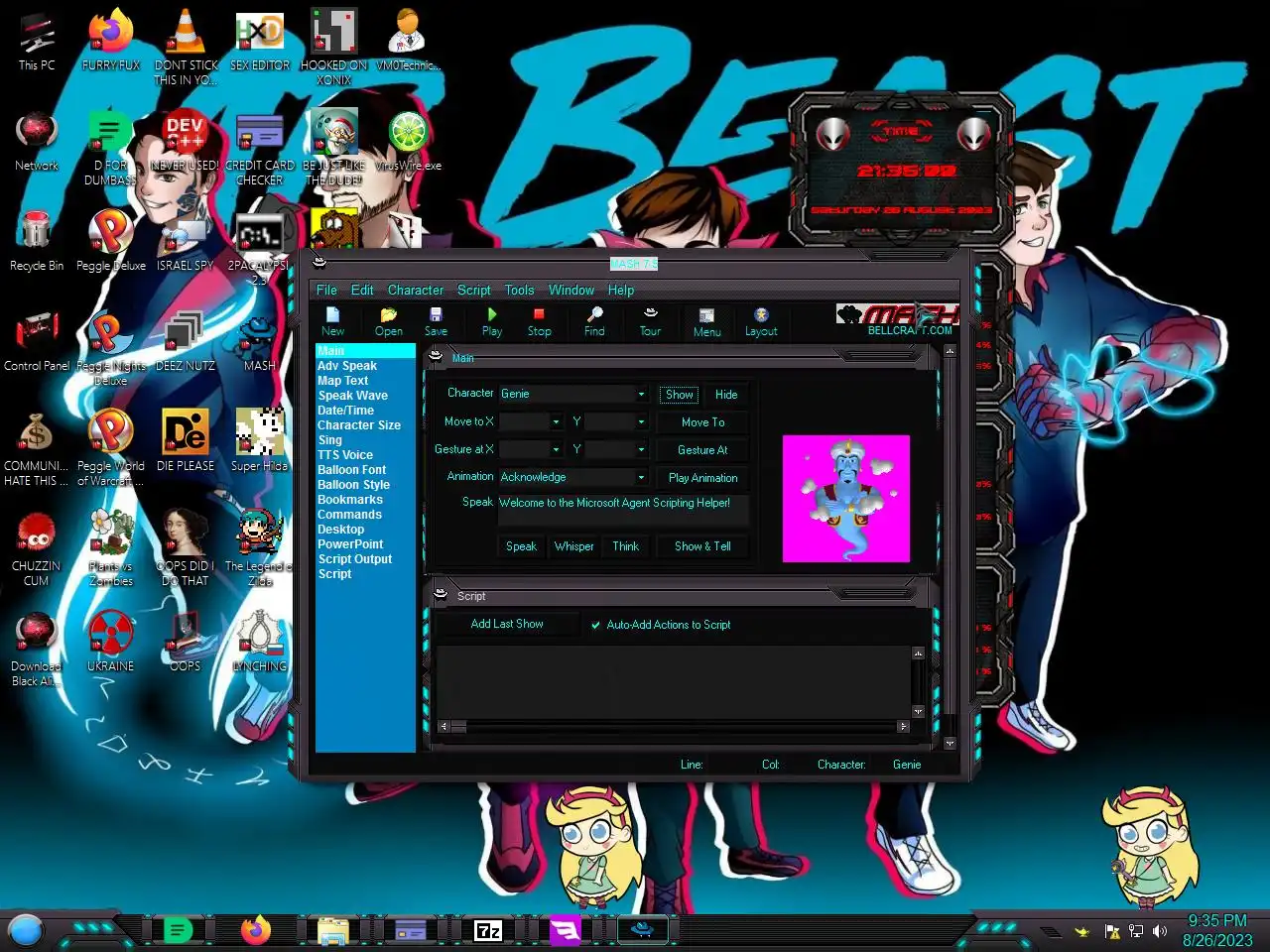Click the Add Last Show button

(507, 624)
